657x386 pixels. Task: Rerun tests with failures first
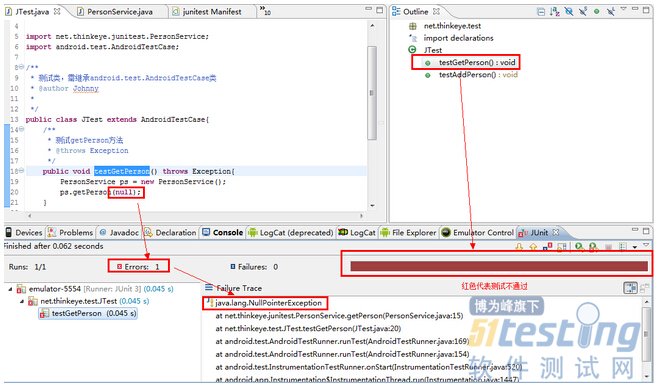tap(594, 246)
